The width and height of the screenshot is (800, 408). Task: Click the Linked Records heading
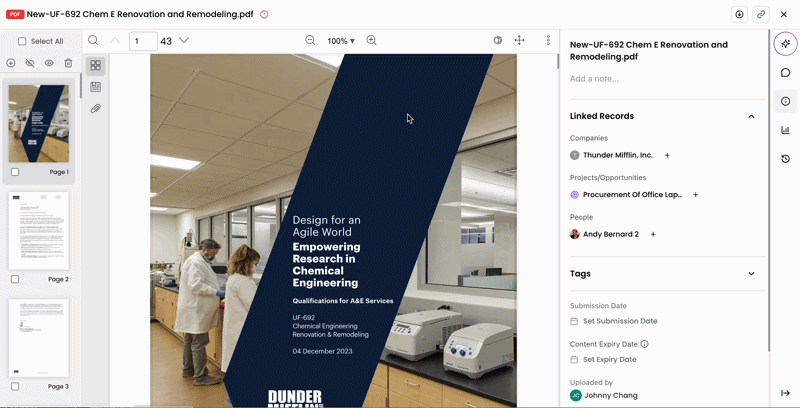click(602, 116)
